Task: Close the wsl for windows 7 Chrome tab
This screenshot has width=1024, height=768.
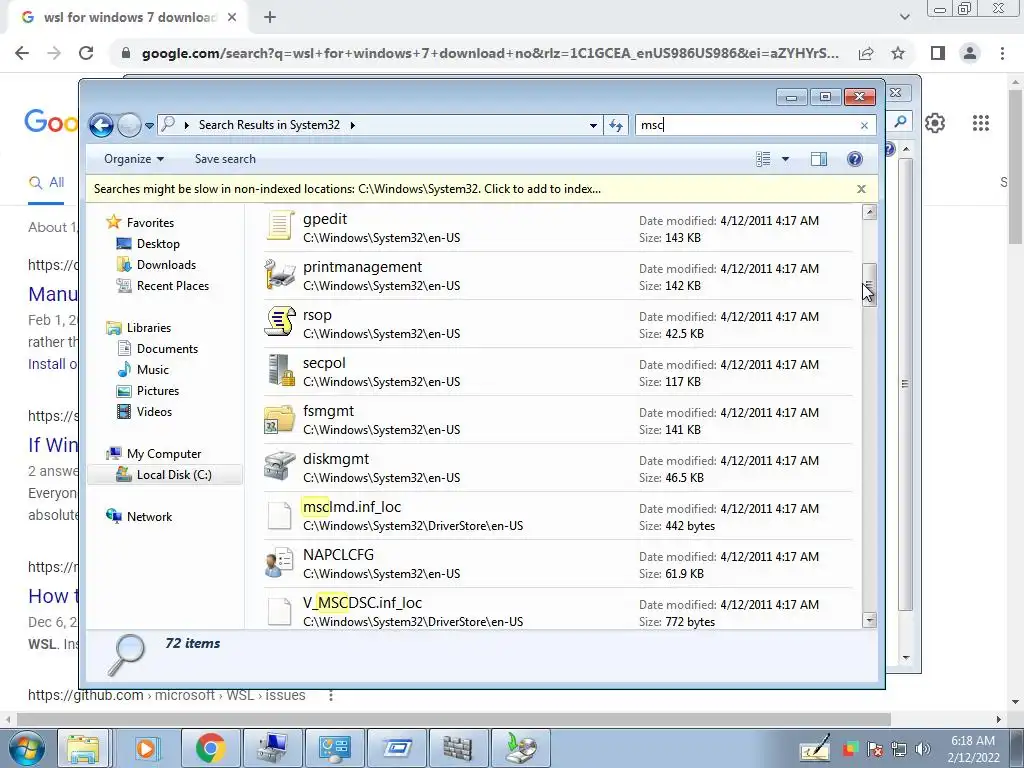Action: click(x=232, y=18)
